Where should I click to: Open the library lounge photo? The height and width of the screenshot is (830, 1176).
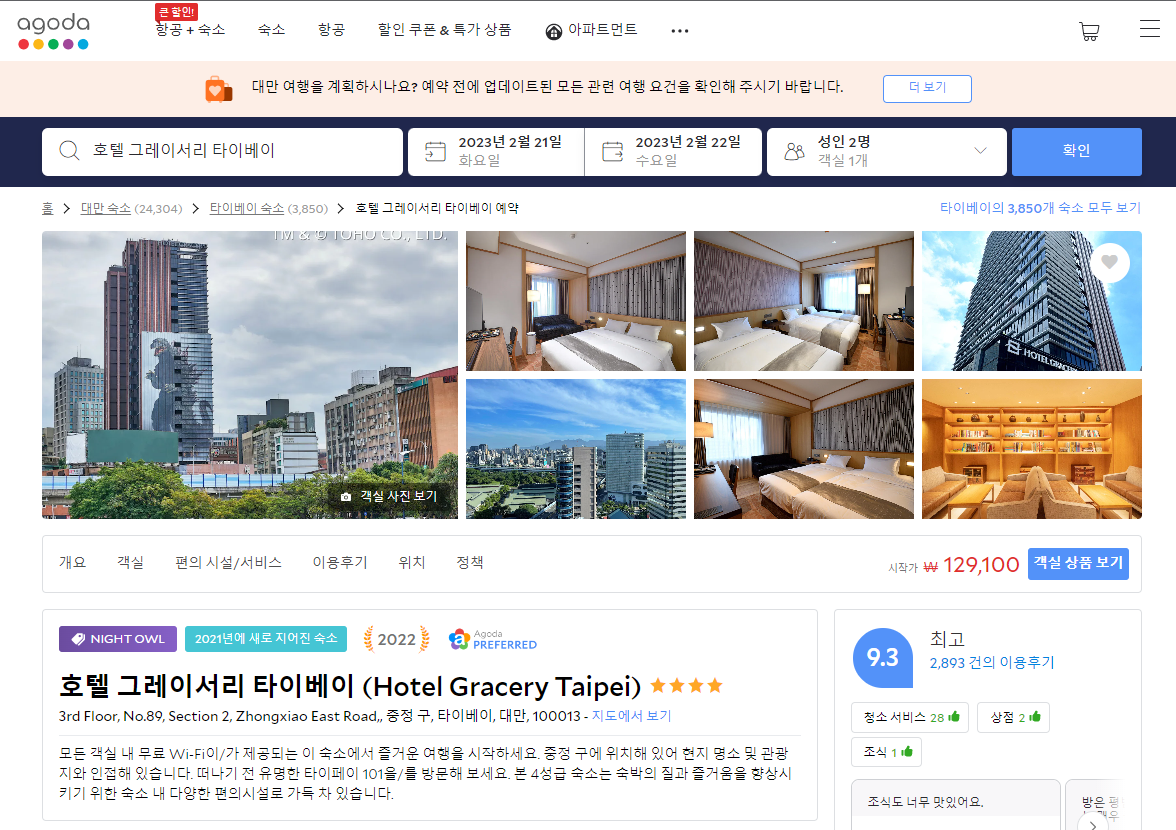tap(1031, 448)
